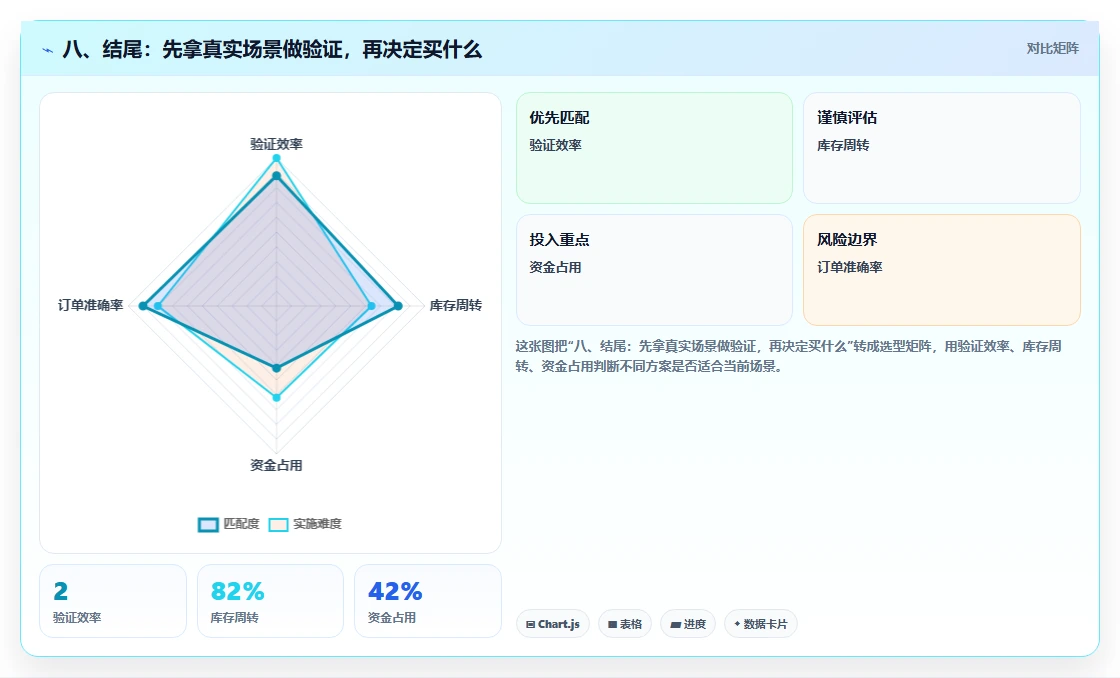Click 订单准确率 text in 风险边界 card
The width and height of the screenshot is (1120, 678).
[850, 267]
